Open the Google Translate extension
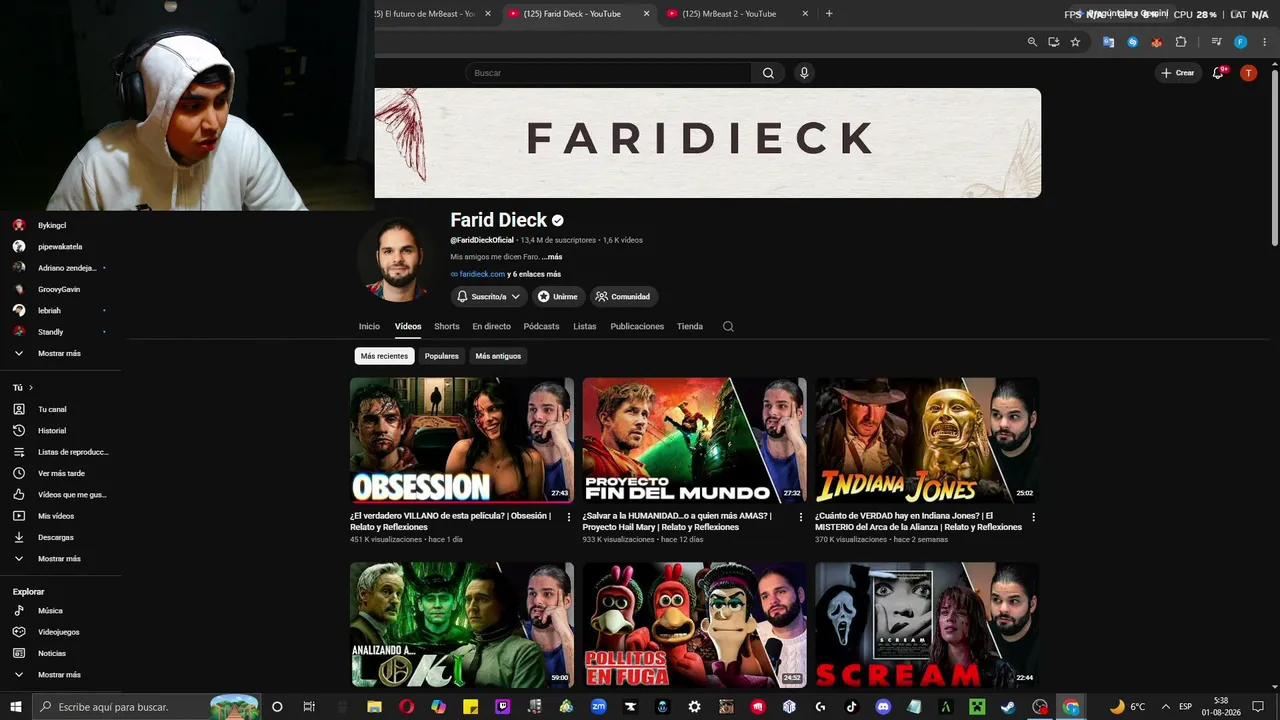The height and width of the screenshot is (720, 1280). [1108, 42]
